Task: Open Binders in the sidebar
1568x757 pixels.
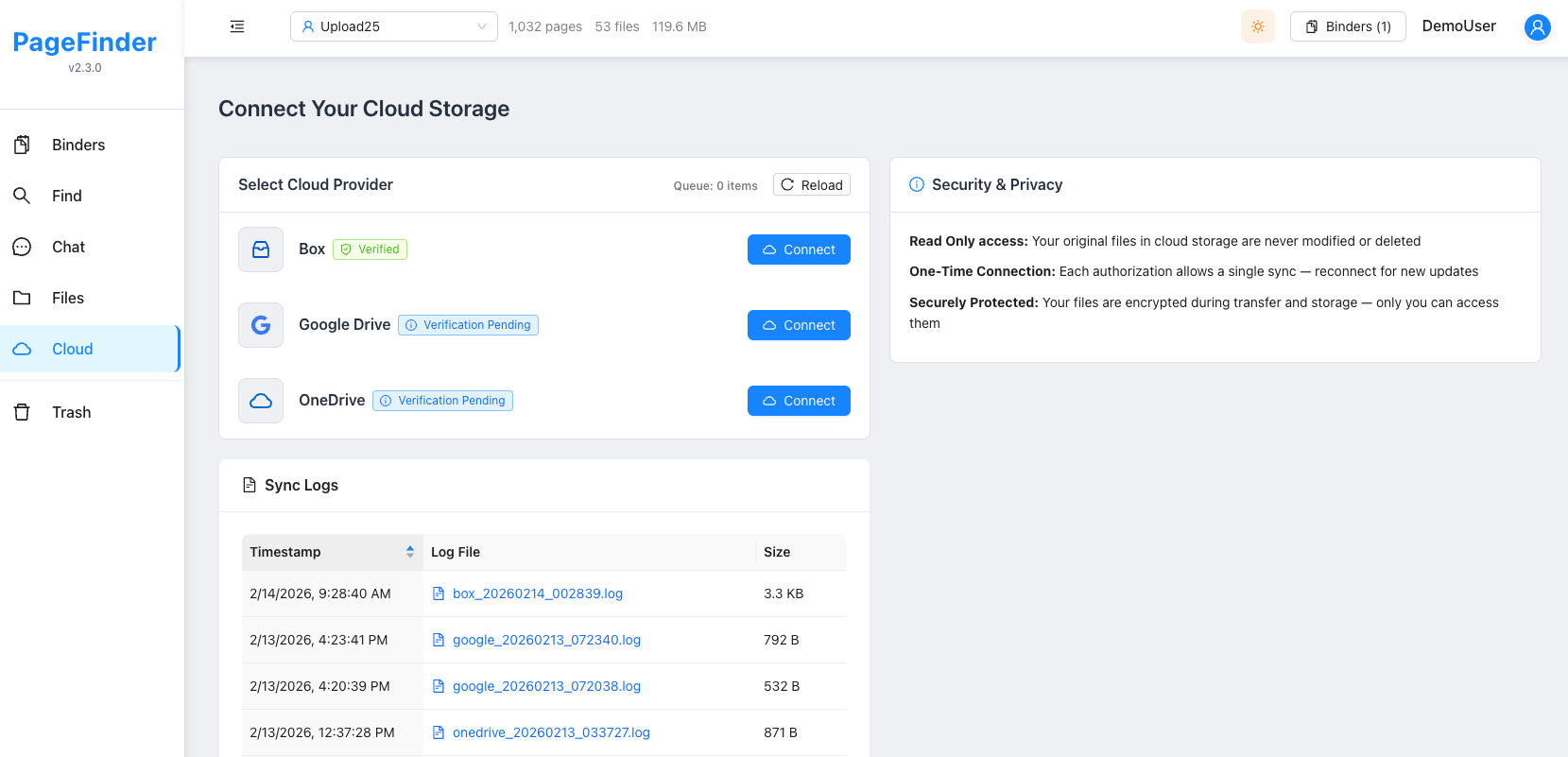Action: point(91,145)
